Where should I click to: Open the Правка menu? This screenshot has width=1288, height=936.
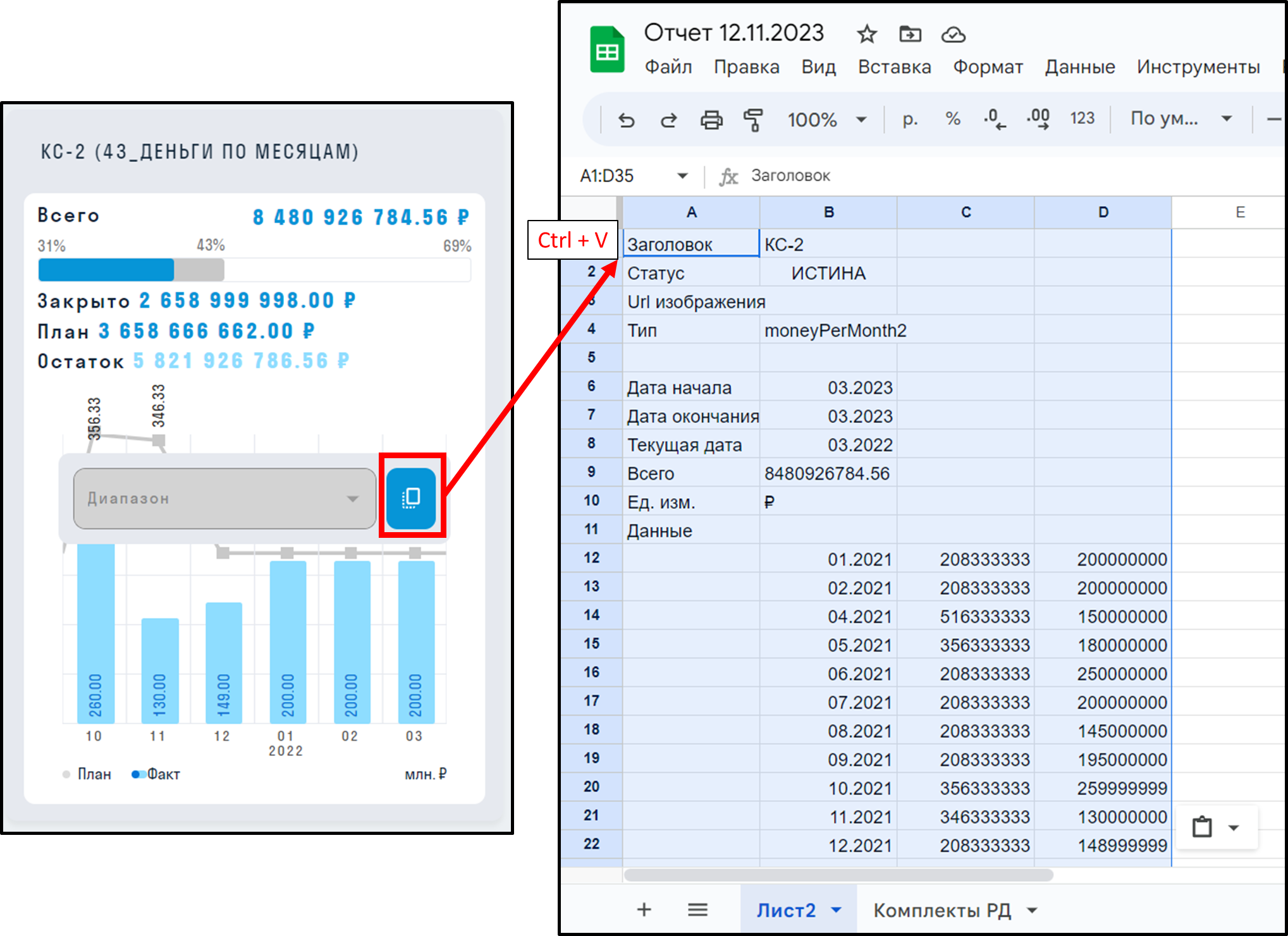tap(746, 67)
